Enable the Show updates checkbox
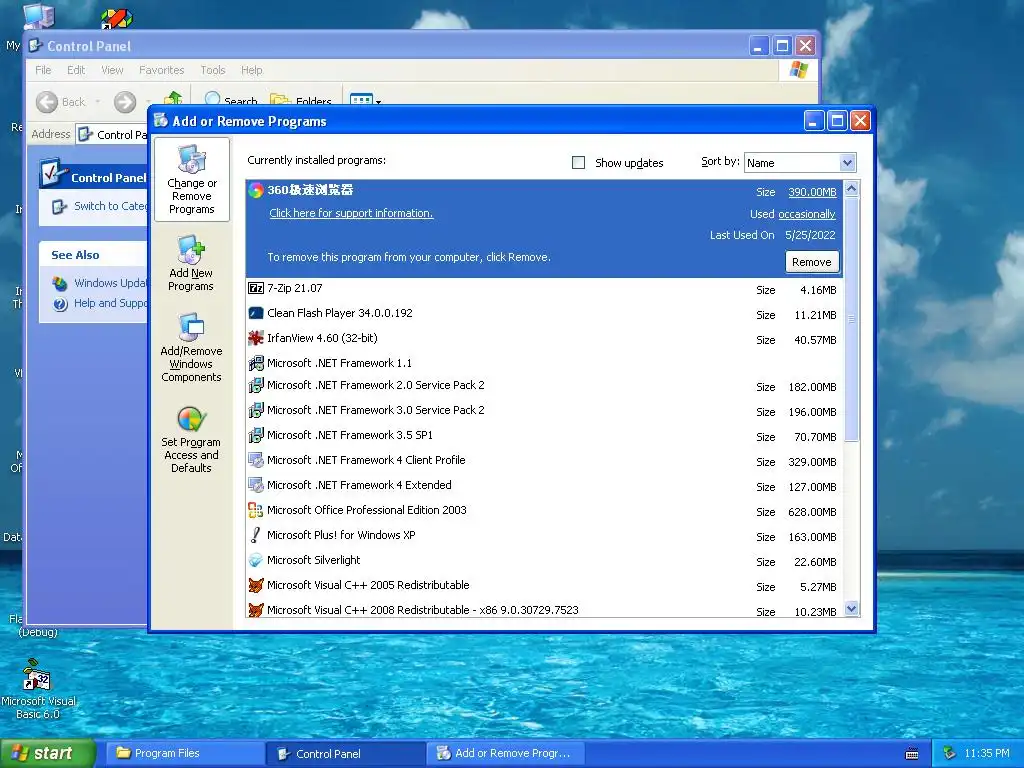 pos(579,163)
